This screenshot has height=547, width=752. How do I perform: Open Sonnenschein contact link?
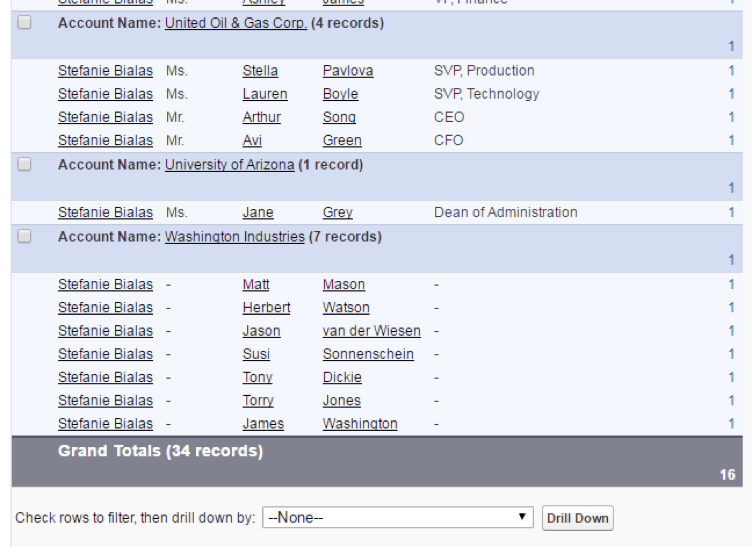(368, 354)
